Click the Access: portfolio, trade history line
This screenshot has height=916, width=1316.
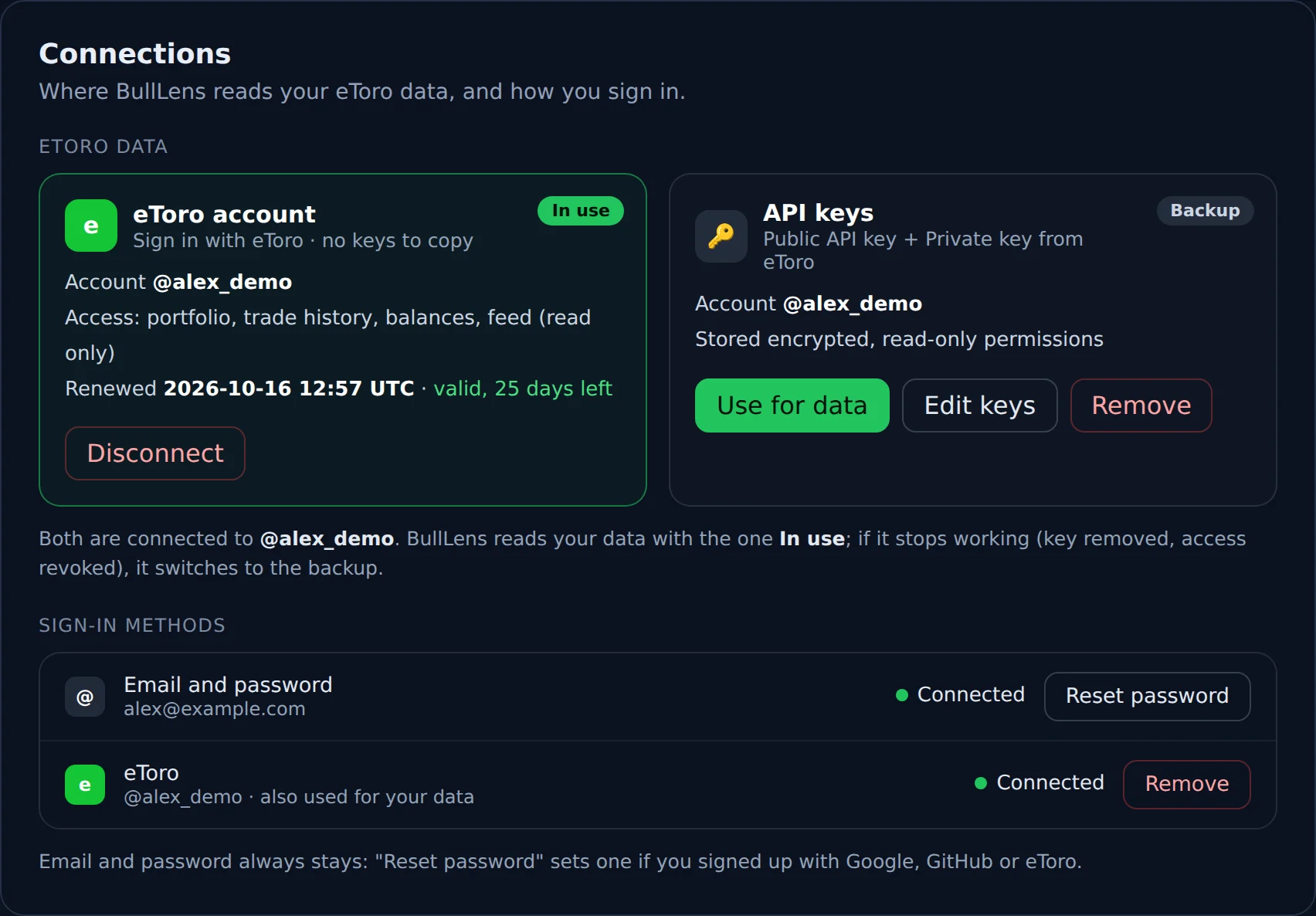coord(328,335)
